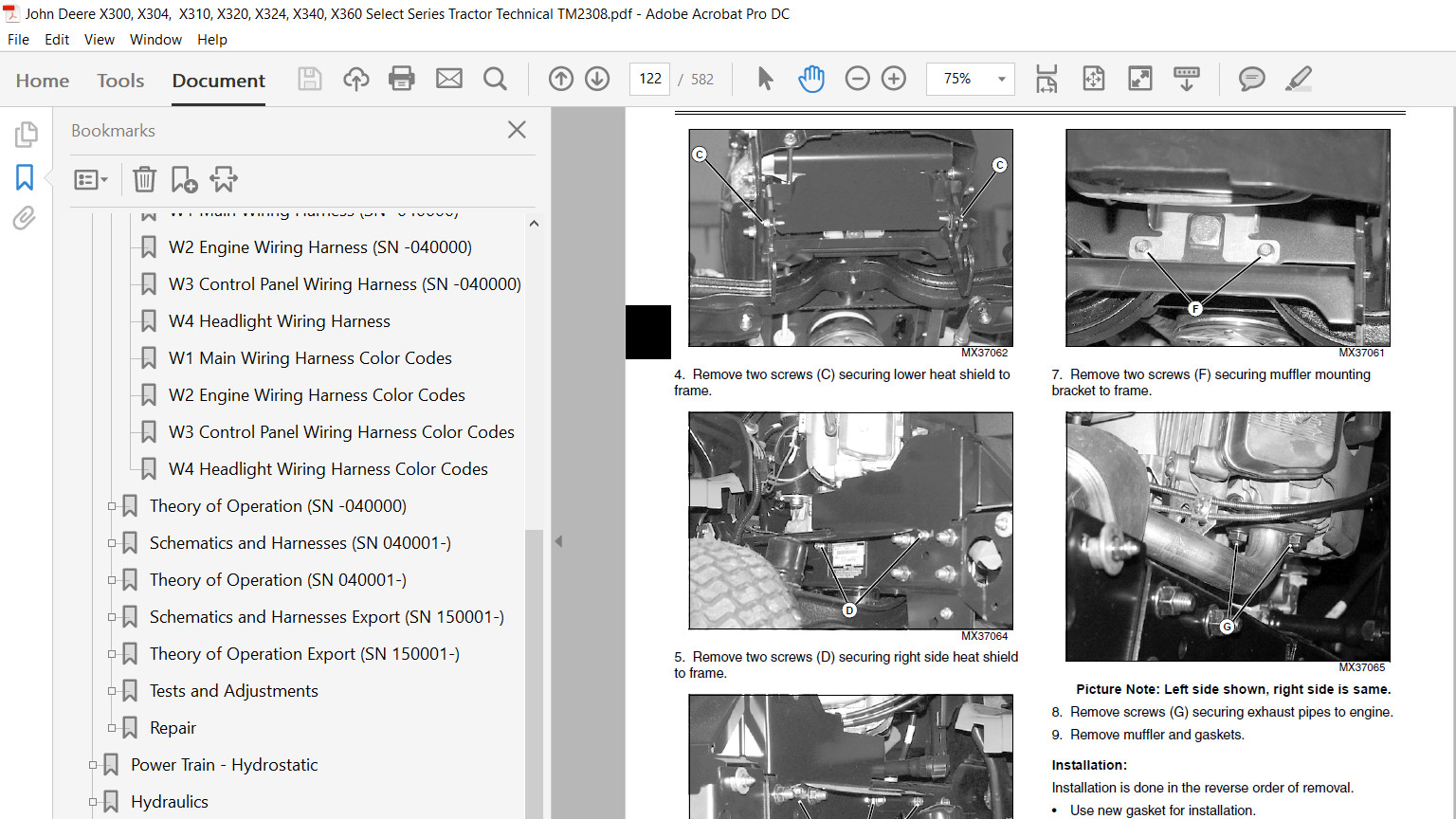Image resolution: width=1456 pixels, height=819 pixels.
Task: Collapse the navigation pane with arrow handle
Action: (x=558, y=541)
